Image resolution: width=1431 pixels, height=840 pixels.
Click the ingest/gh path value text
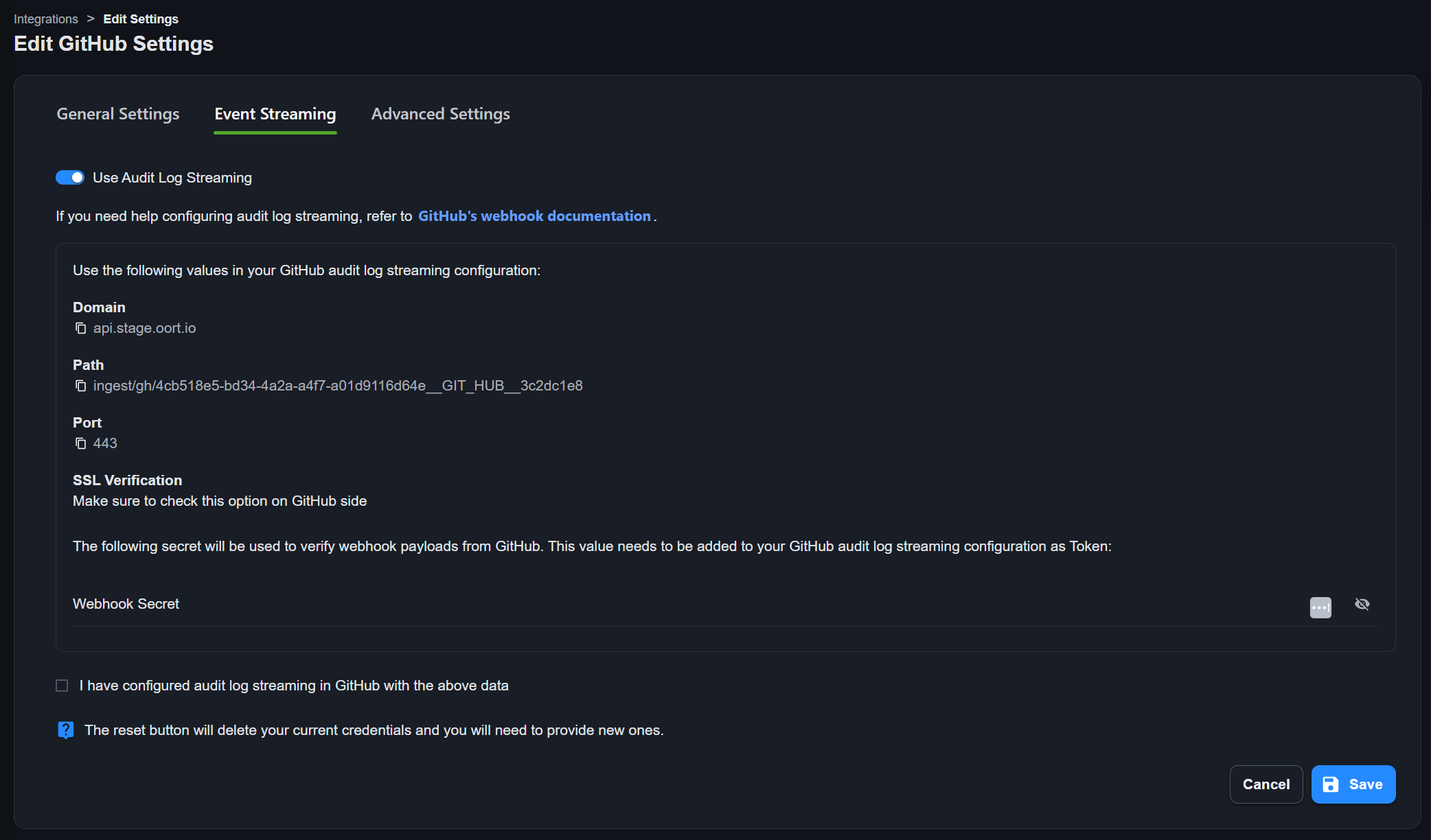tap(338, 386)
